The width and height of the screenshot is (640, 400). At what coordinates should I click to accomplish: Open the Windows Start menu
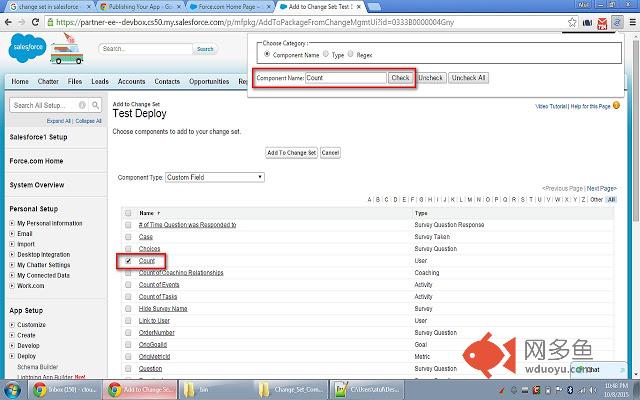pyautogui.click(x=12, y=389)
